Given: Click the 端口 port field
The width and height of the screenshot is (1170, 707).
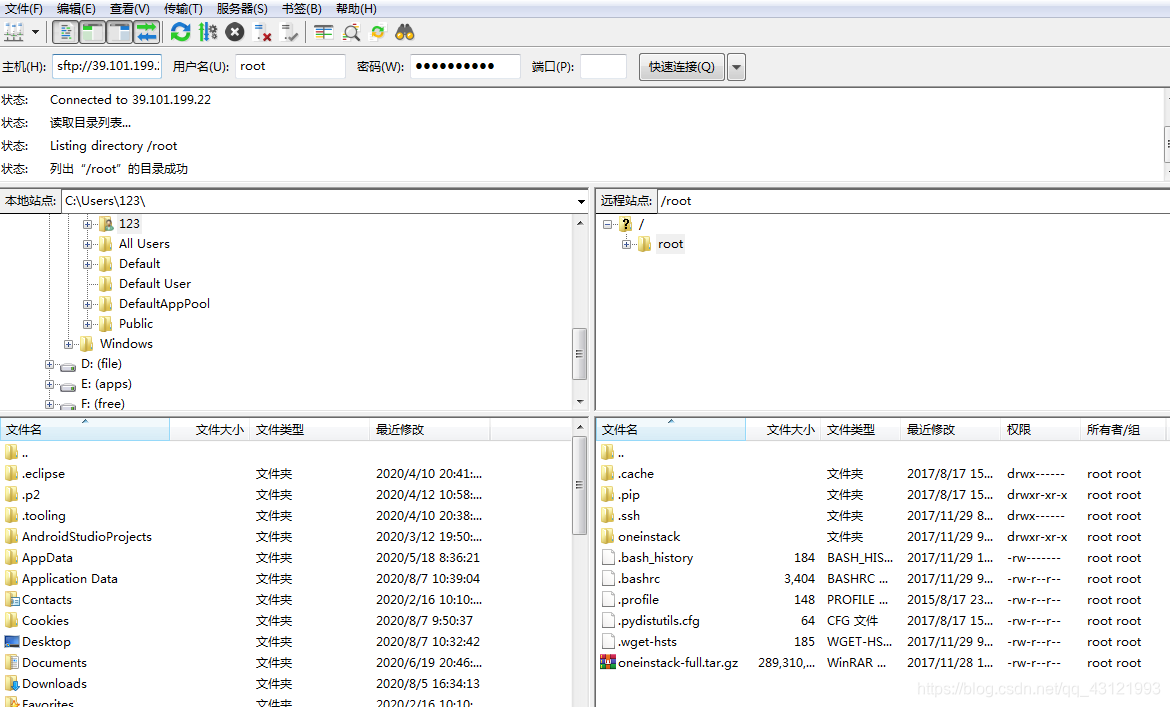Looking at the screenshot, I should click(603, 66).
